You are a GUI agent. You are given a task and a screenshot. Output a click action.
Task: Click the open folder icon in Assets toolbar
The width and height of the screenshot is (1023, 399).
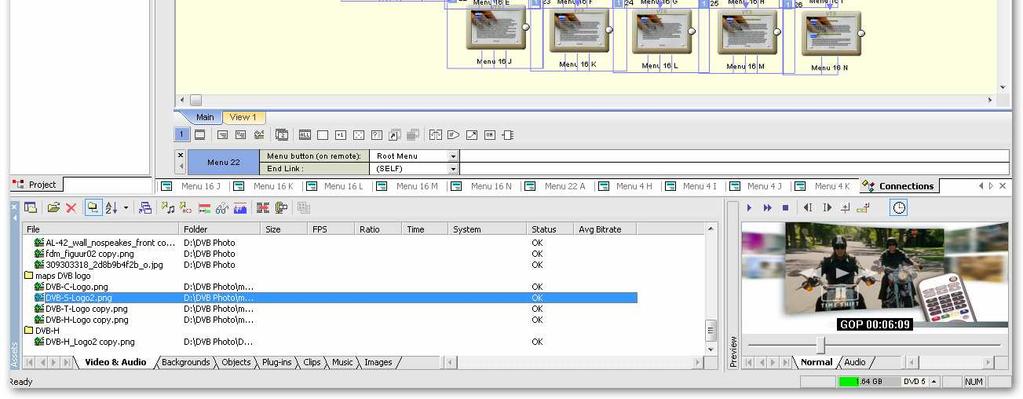click(53, 208)
